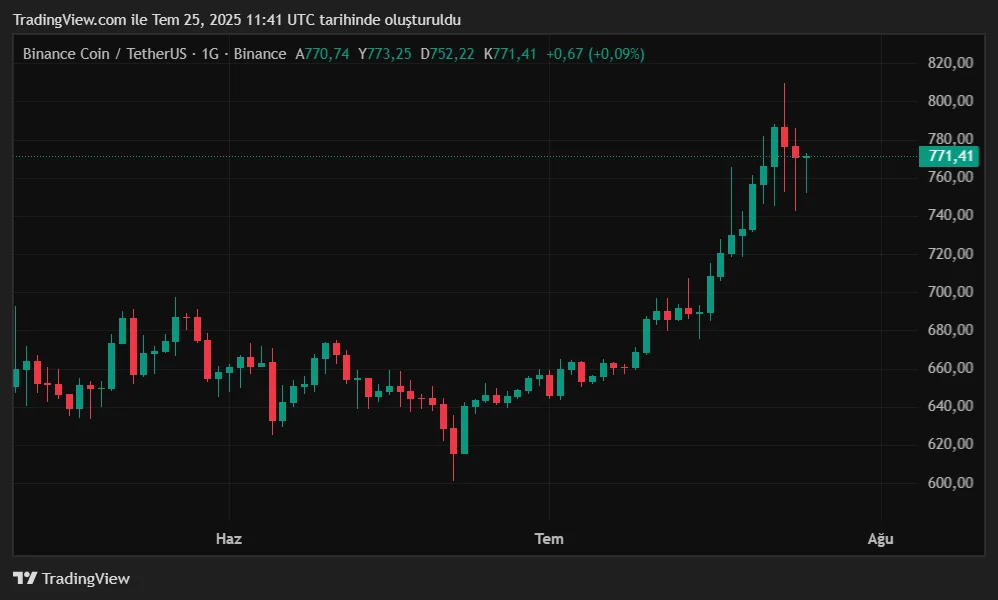Click the '720,00' price axis label
Screen dimensions: 998x600
click(950, 253)
